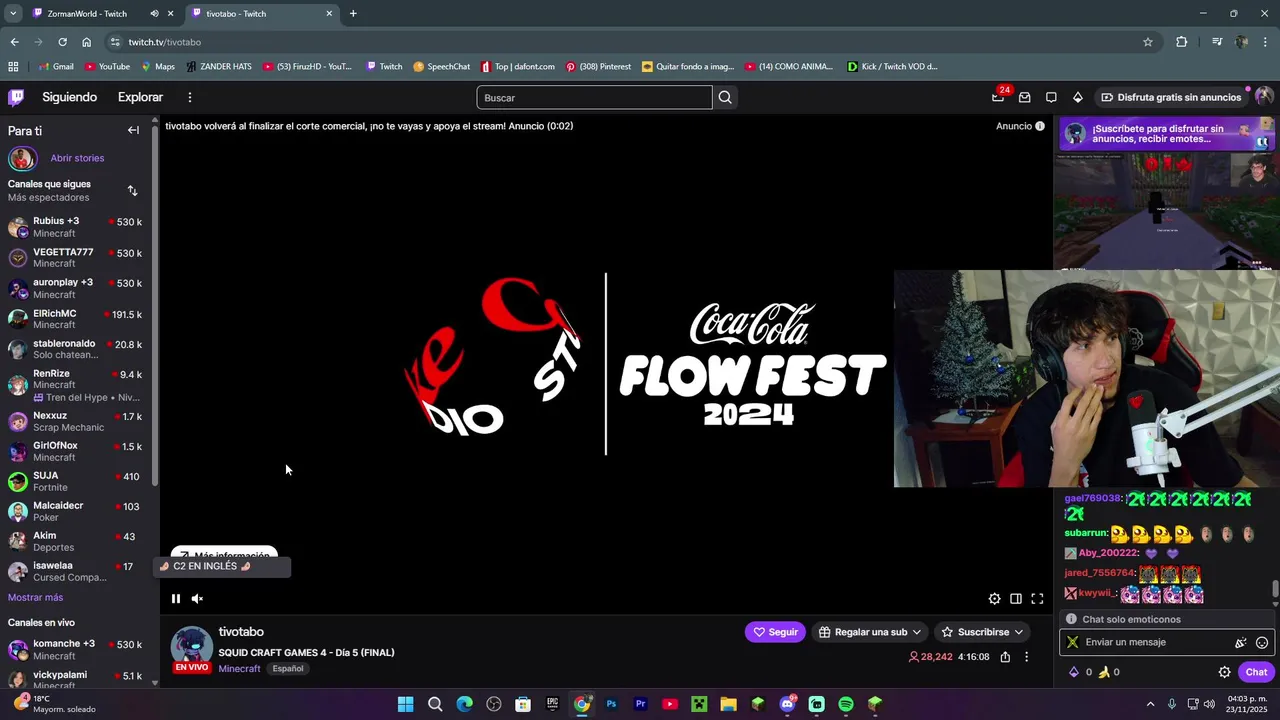The height and width of the screenshot is (720, 1280).
Task: Open the YouTube bookmark
Action: coord(107,66)
